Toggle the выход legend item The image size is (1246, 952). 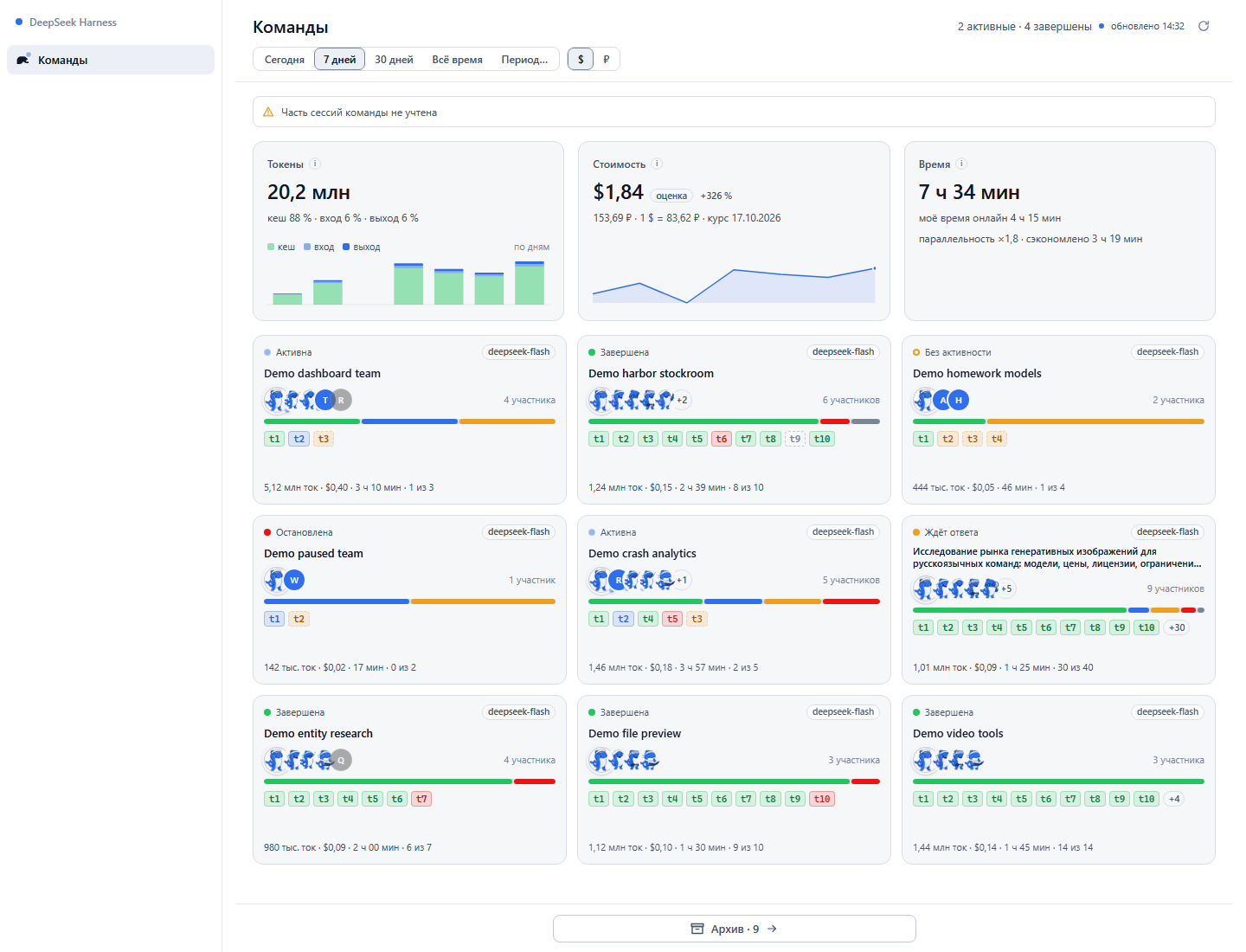pos(362,247)
